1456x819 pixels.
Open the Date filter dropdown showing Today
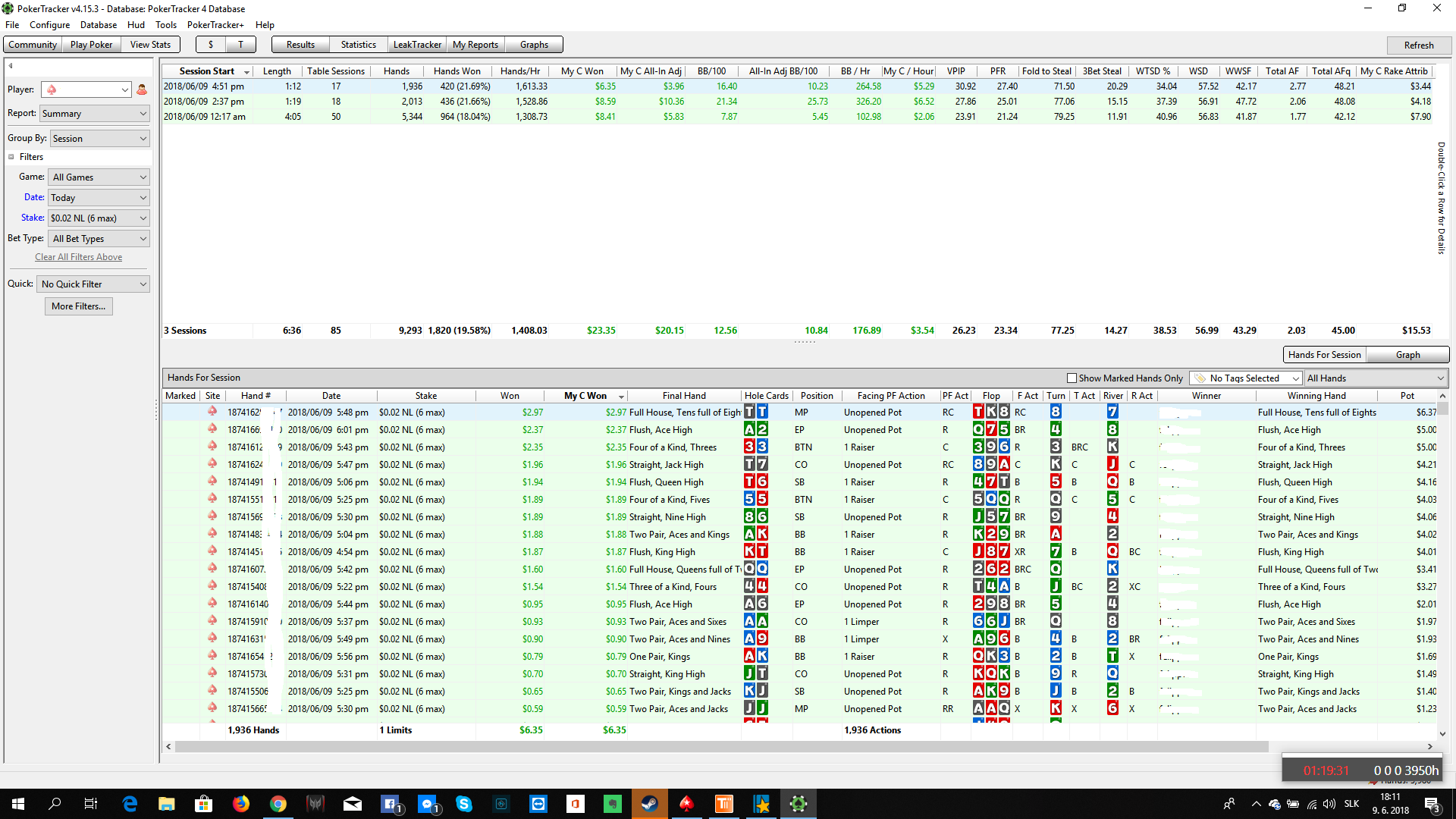99,198
